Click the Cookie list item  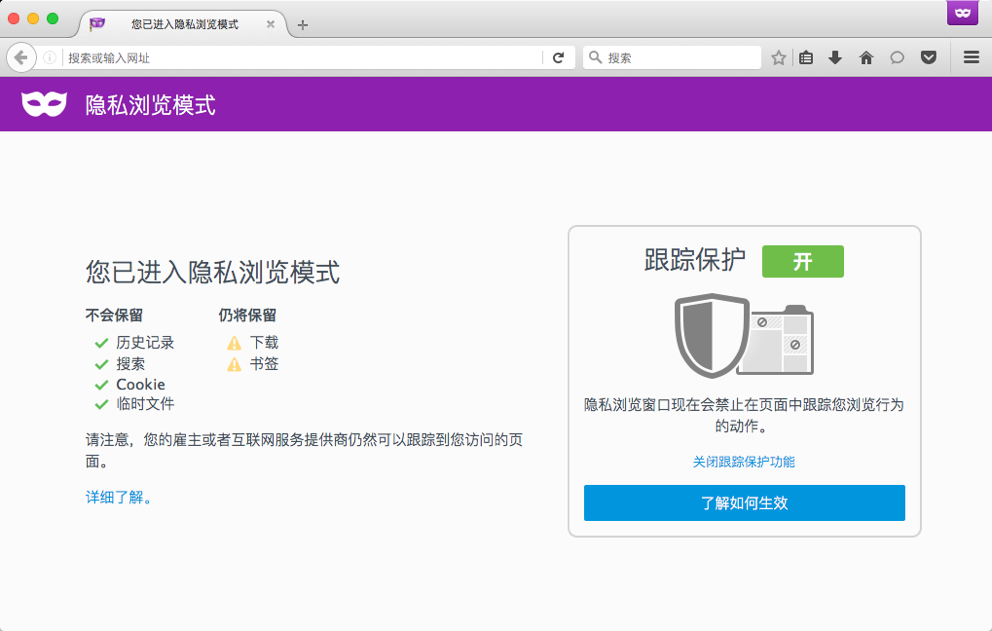tap(140, 385)
